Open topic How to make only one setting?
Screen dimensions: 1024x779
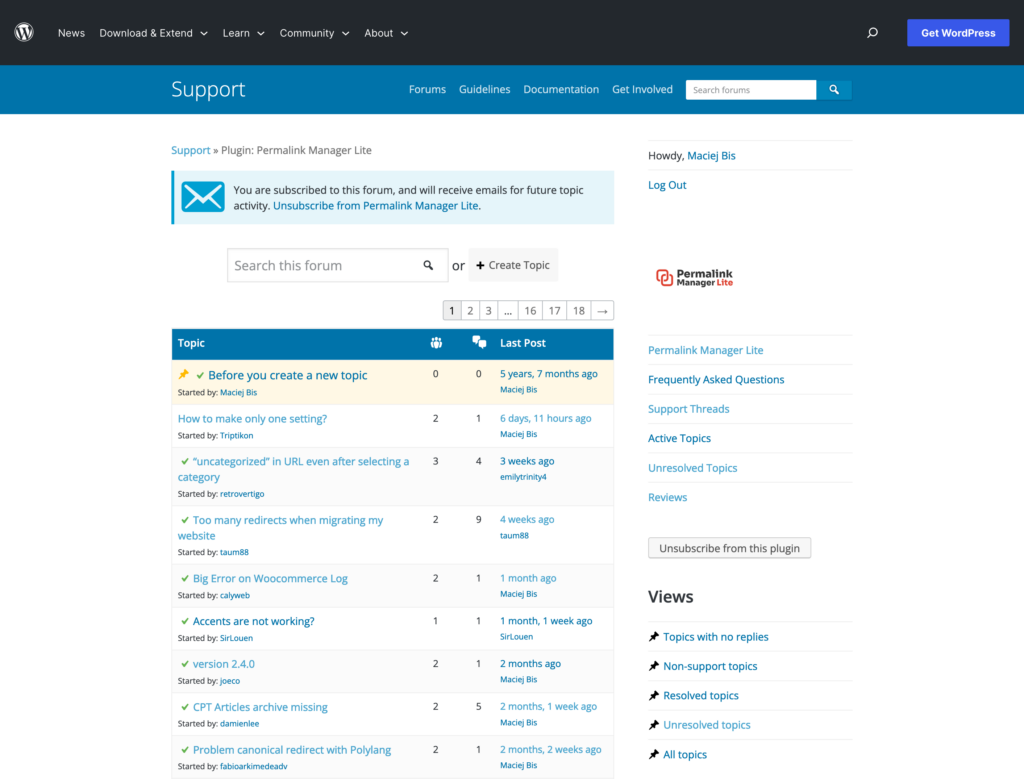point(252,419)
